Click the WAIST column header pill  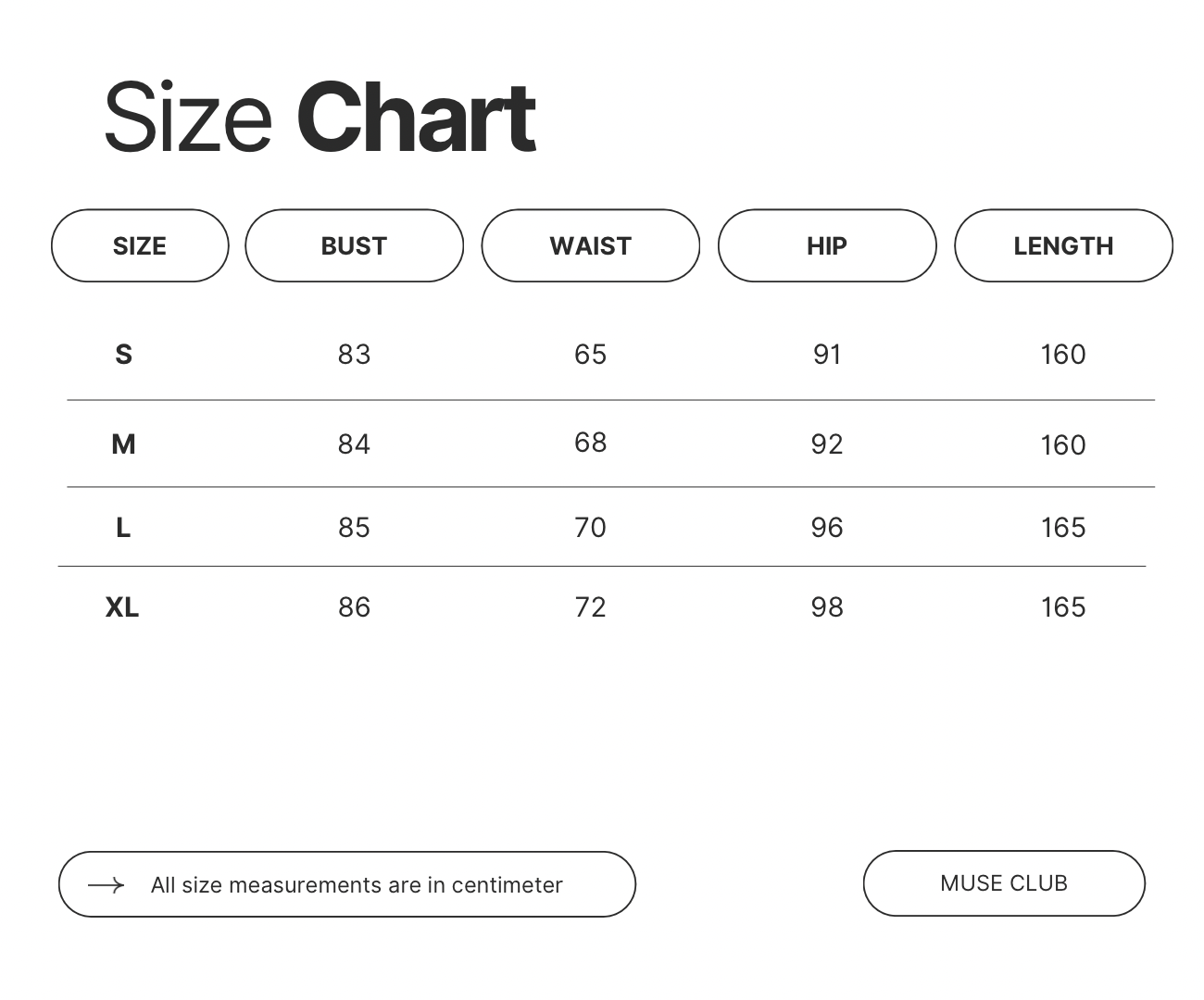point(590,245)
